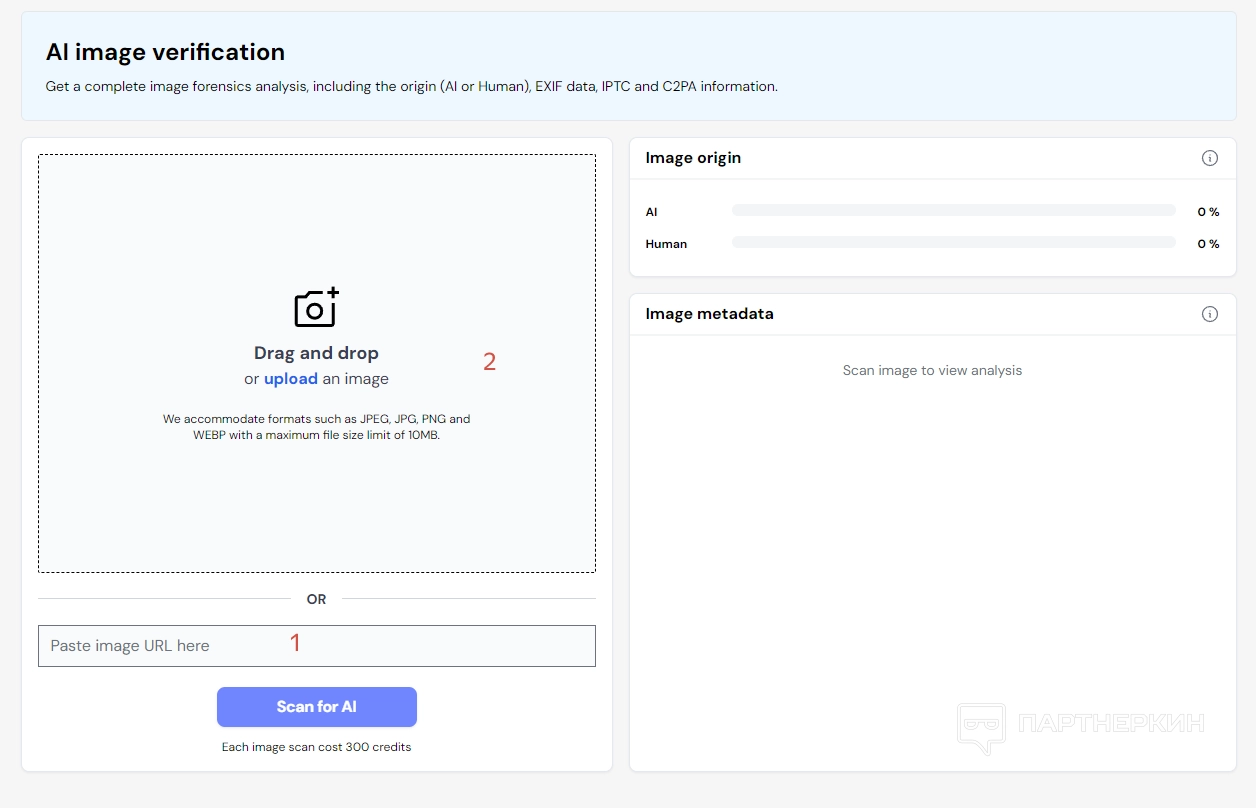Click the AI percentage progress bar

(953, 211)
